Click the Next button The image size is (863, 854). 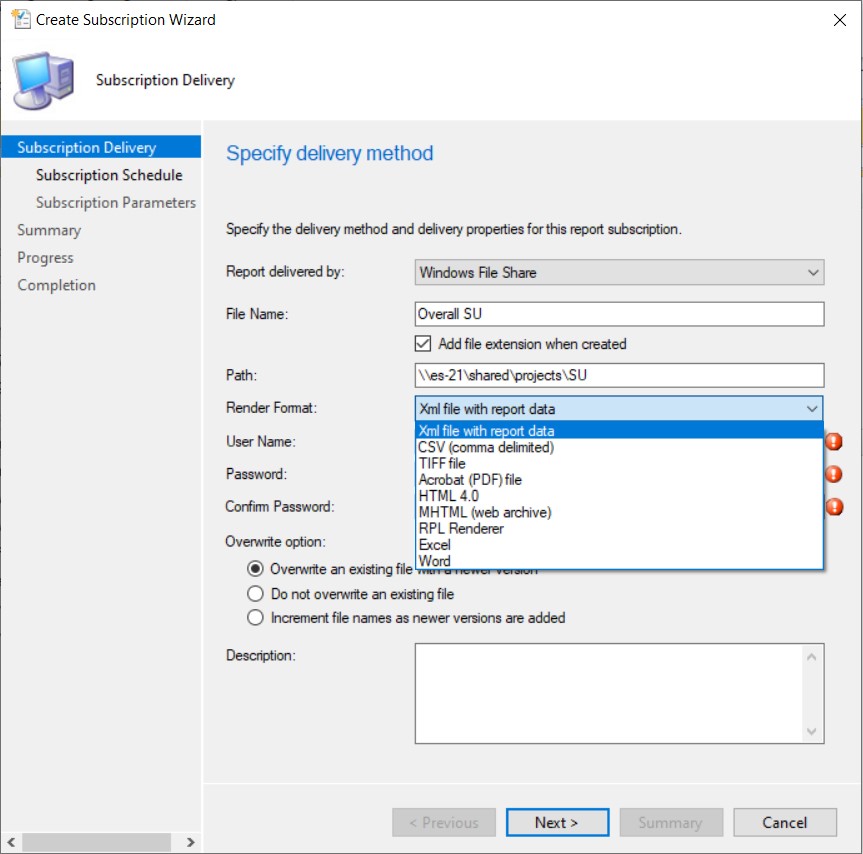point(557,822)
